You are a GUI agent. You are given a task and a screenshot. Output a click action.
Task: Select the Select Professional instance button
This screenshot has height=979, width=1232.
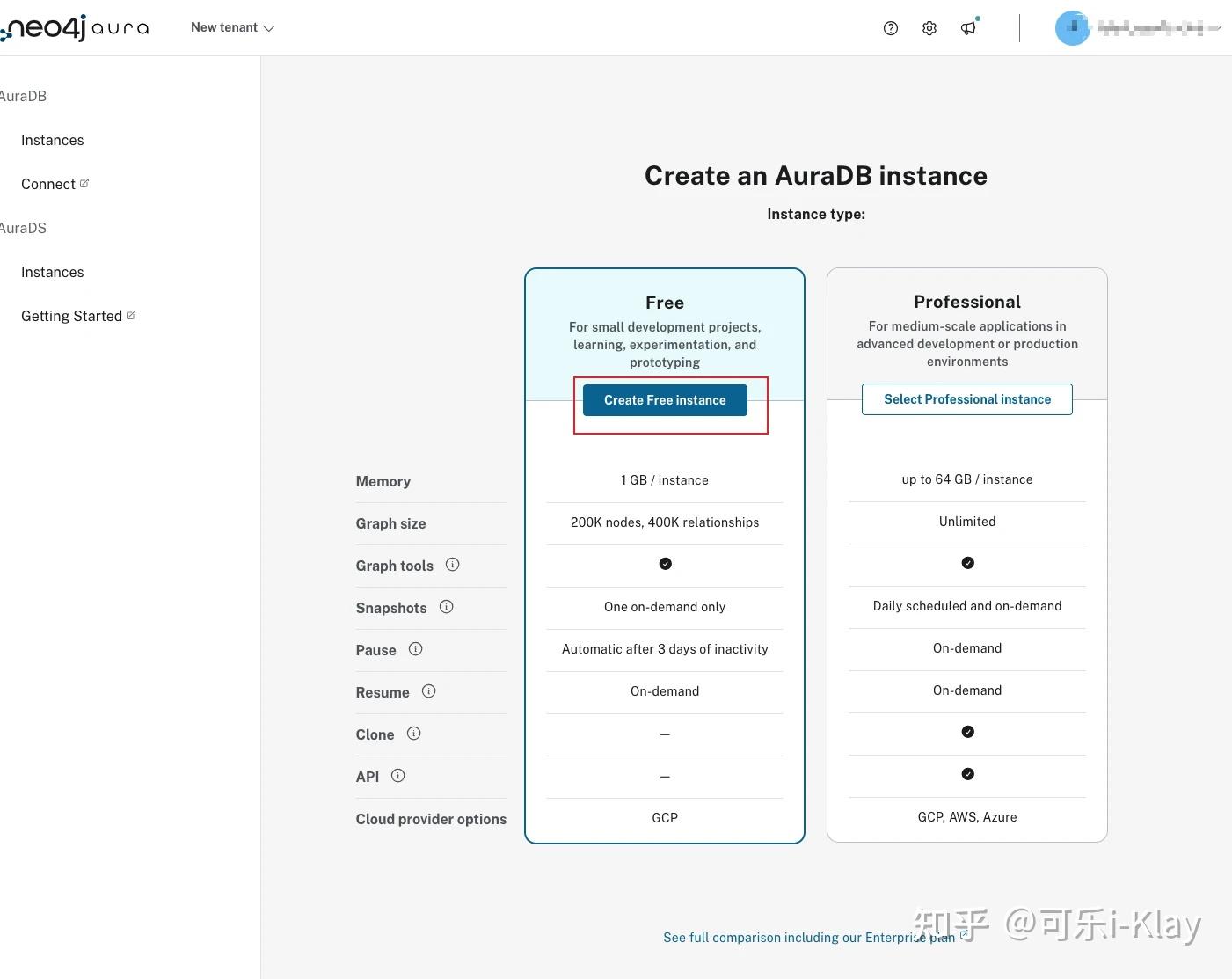tap(966, 398)
